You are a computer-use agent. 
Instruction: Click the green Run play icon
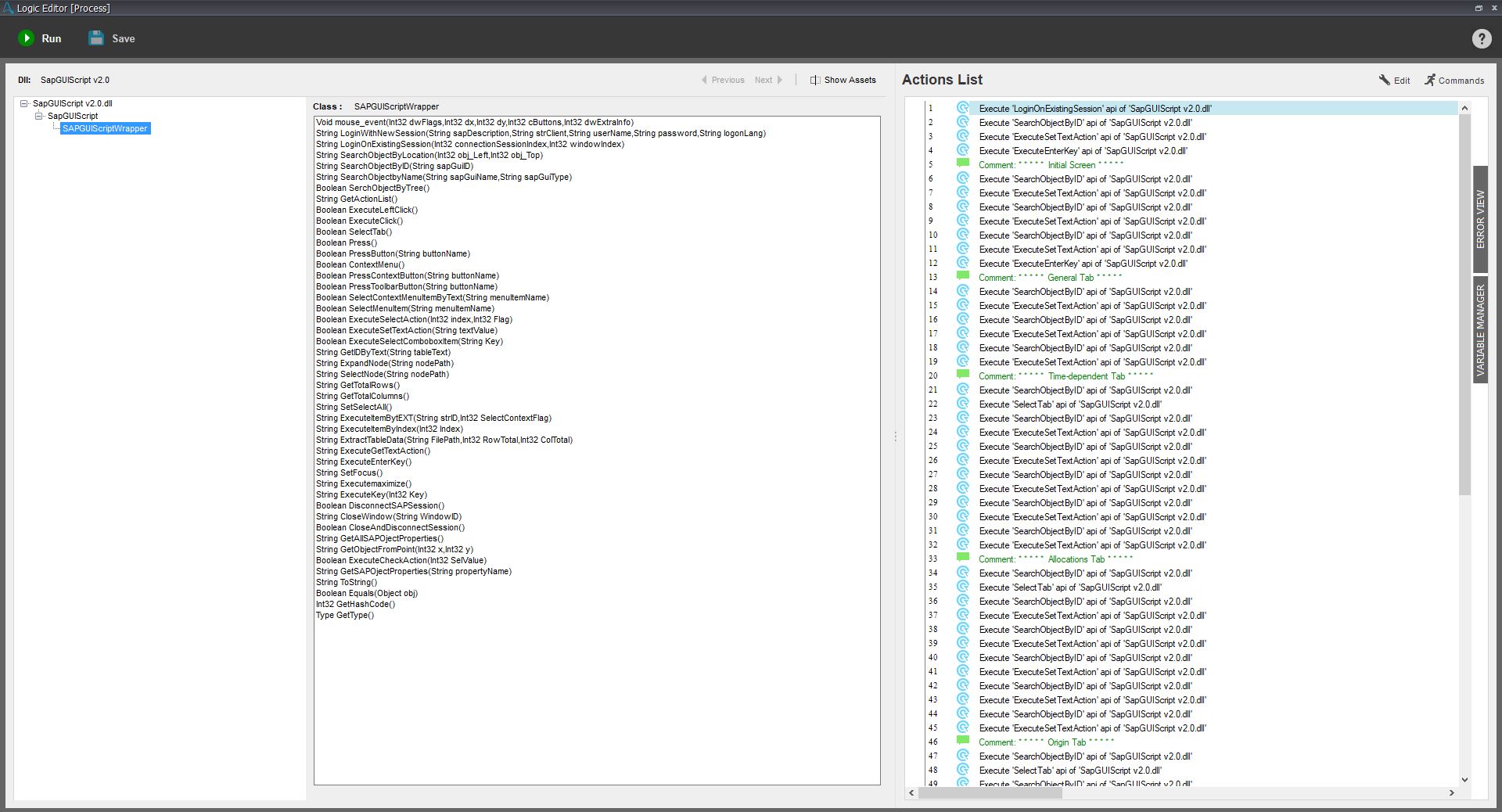coord(26,38)
